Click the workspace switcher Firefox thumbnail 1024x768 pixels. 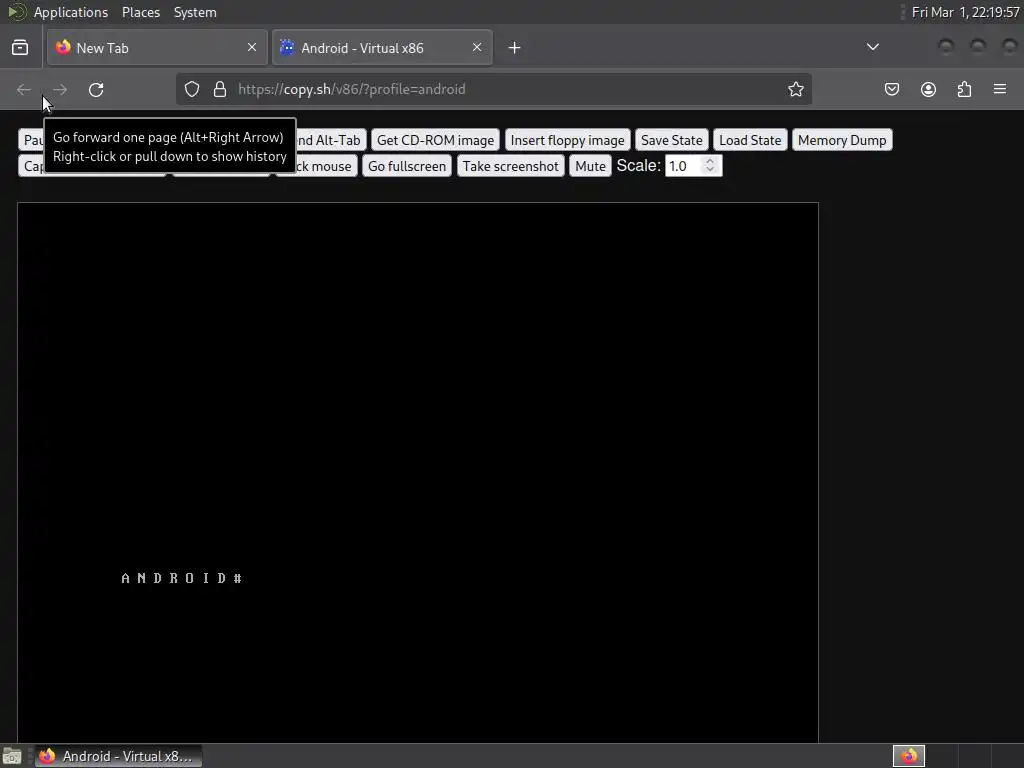tap(908, 756)
